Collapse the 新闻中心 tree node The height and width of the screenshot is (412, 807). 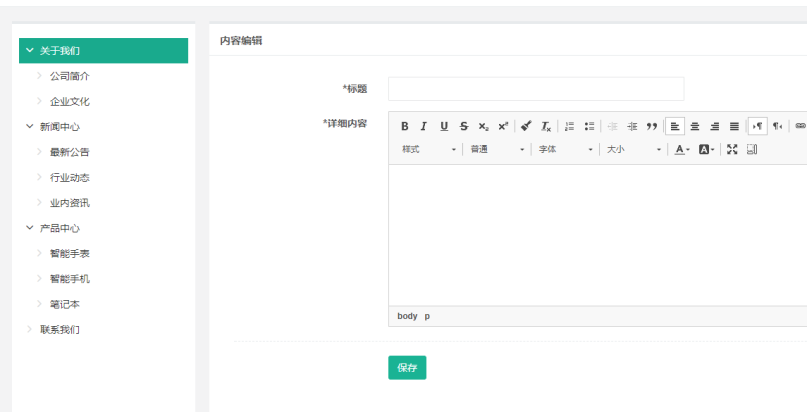coord(30,127)
